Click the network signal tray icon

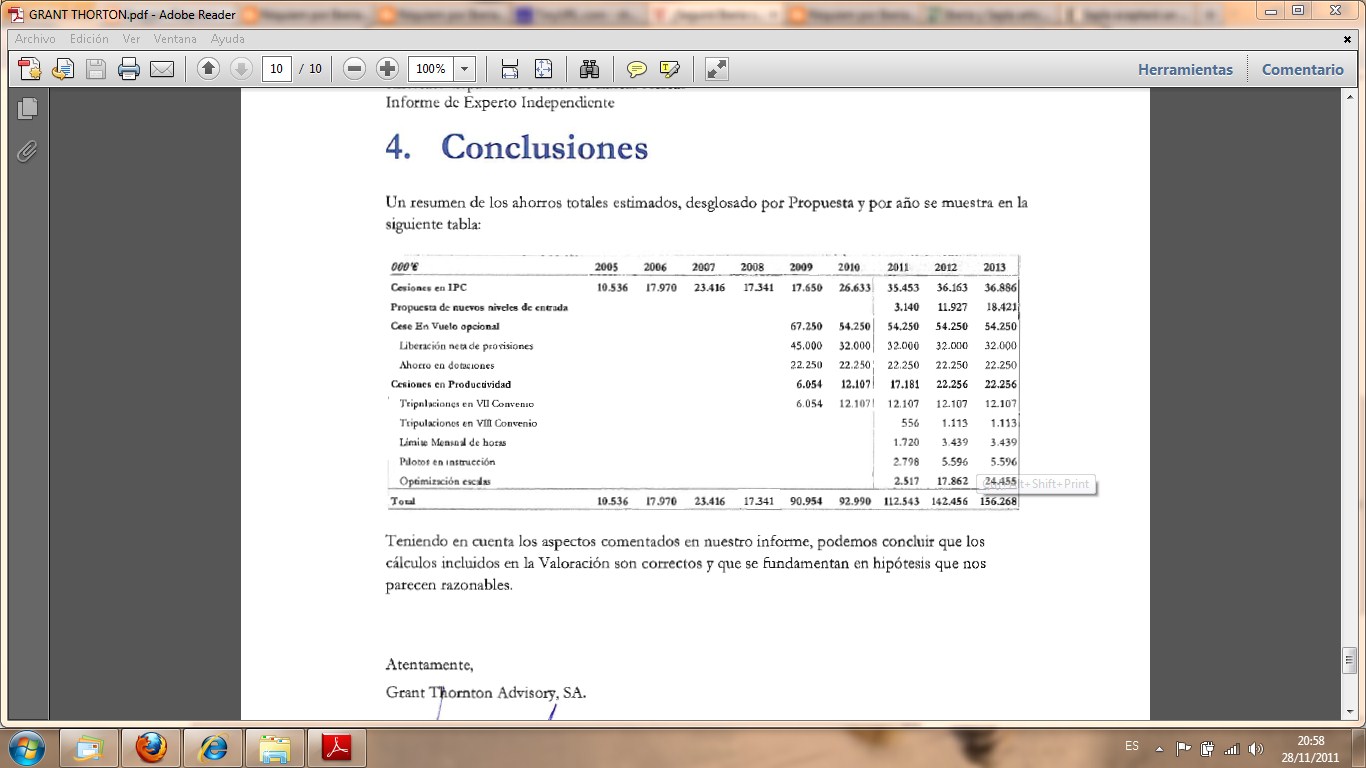coord(1232,748)
